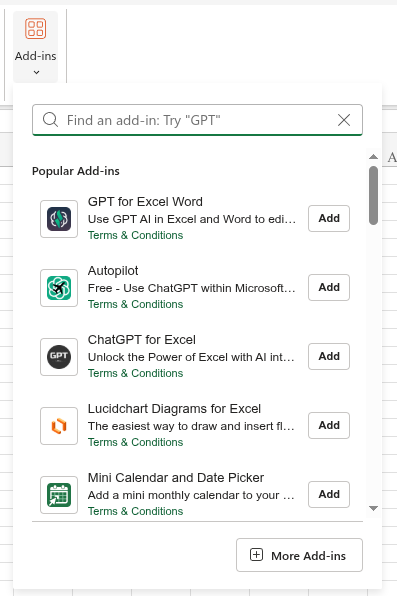Select the Autopilot title

point(113,271)
